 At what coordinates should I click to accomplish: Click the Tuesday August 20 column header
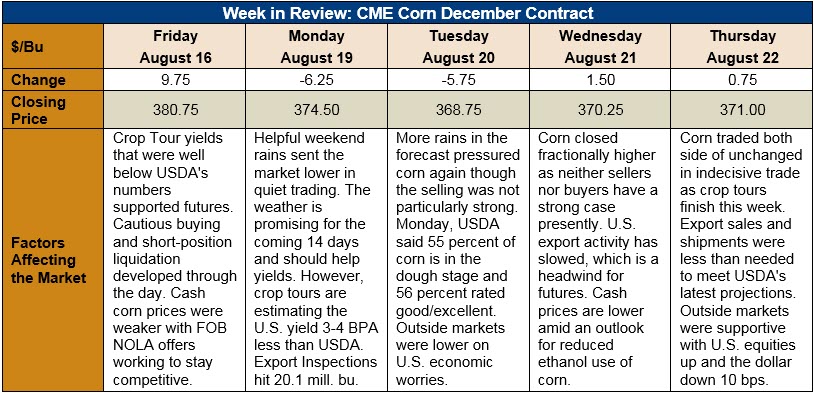pos(458,46)
